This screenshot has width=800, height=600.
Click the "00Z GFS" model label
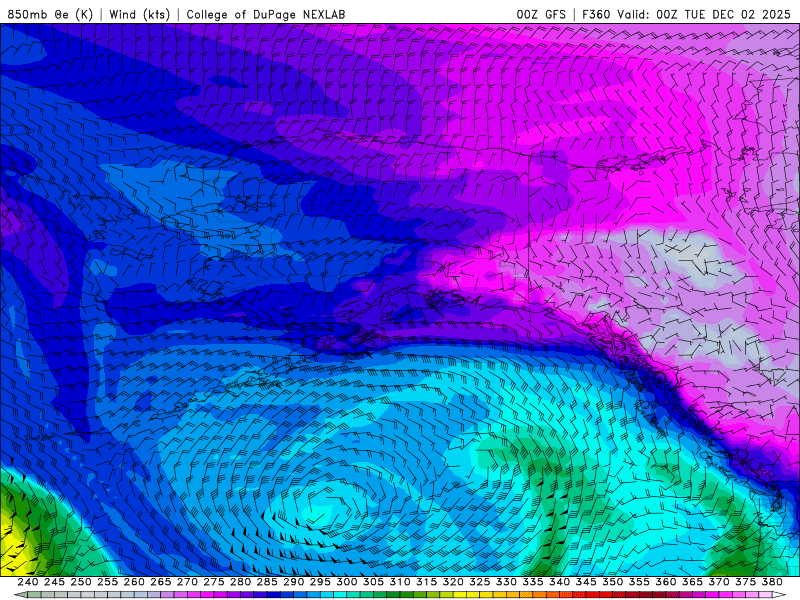(541, 14)
